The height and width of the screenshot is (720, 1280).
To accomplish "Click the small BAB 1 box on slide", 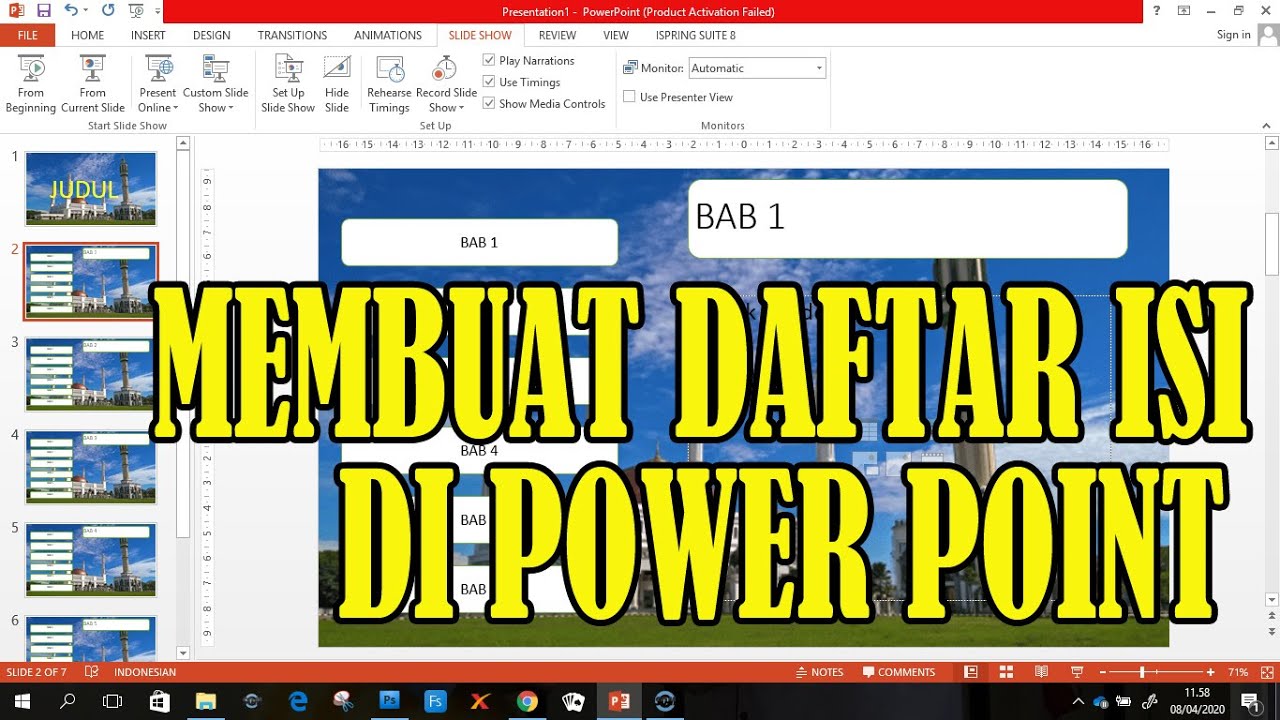I will point(479,242).
